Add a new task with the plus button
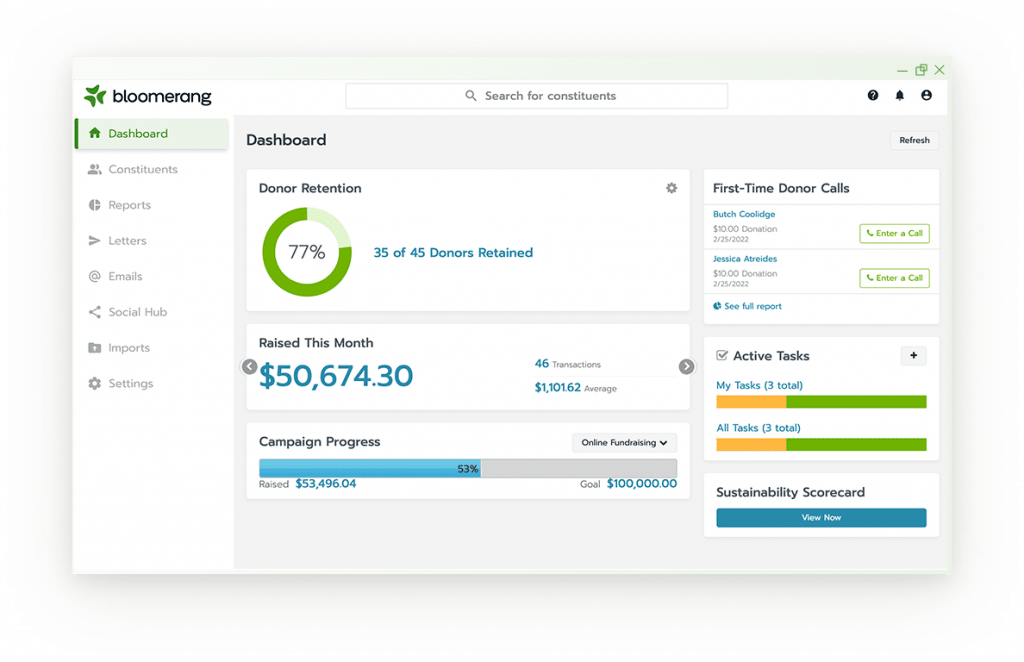 (914, 356)
